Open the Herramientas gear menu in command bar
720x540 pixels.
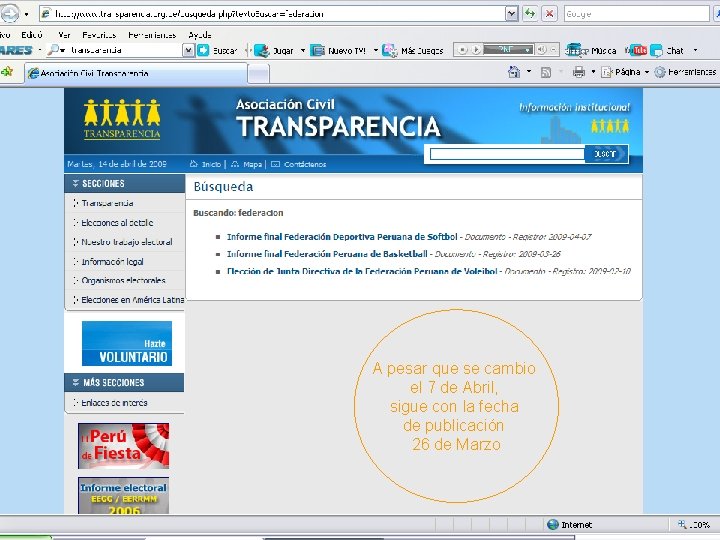[685, 72]
